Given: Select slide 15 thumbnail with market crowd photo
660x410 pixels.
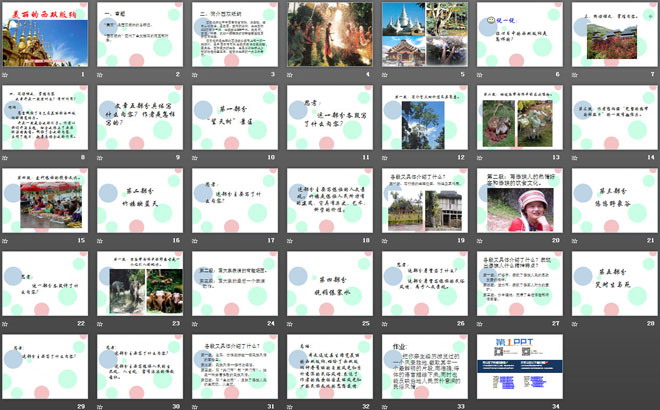Looking at the screenshot, I should 45,200.
